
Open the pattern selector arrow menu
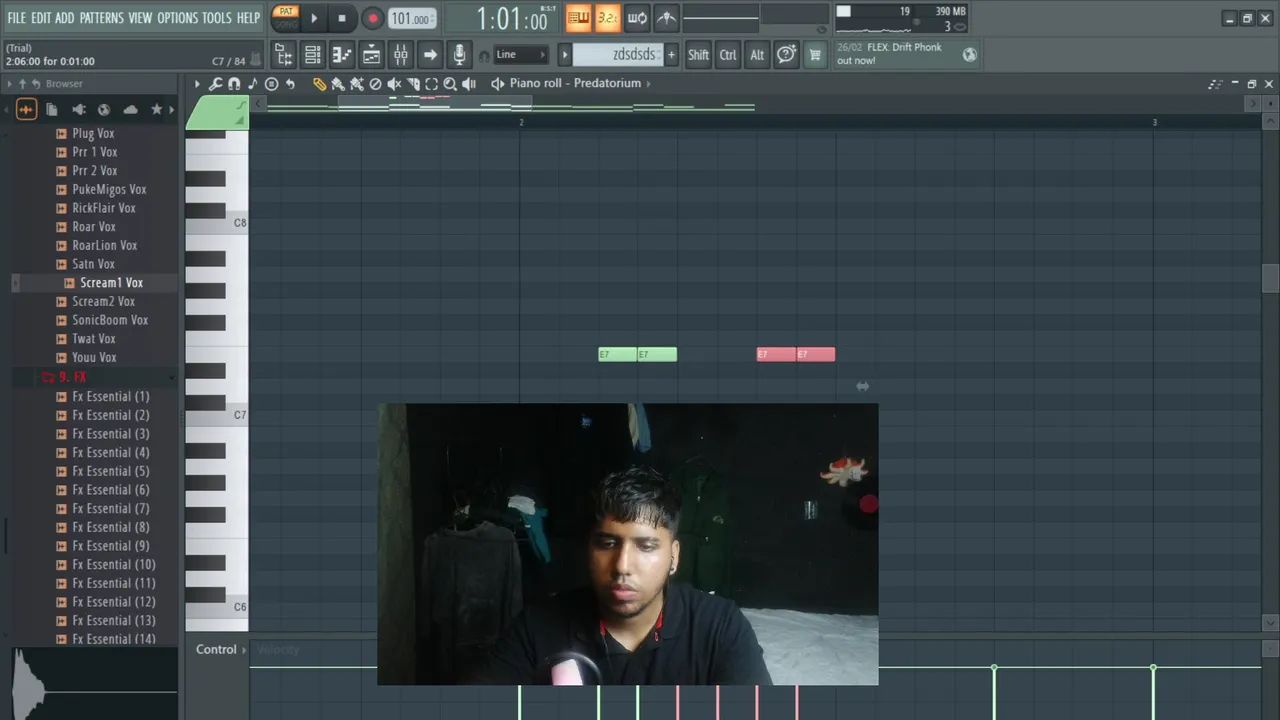point(564,55)
